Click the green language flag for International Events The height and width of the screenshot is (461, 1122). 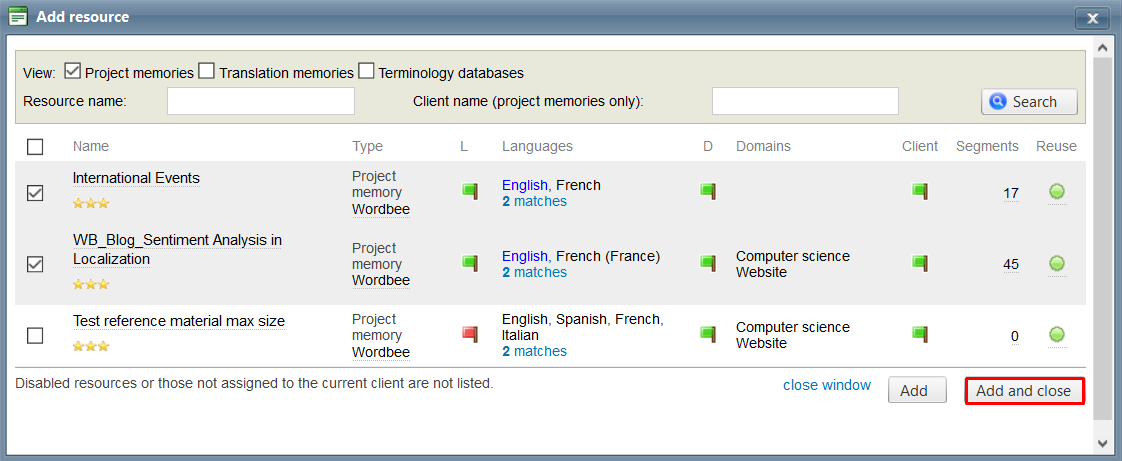click(x=469, y=190)
